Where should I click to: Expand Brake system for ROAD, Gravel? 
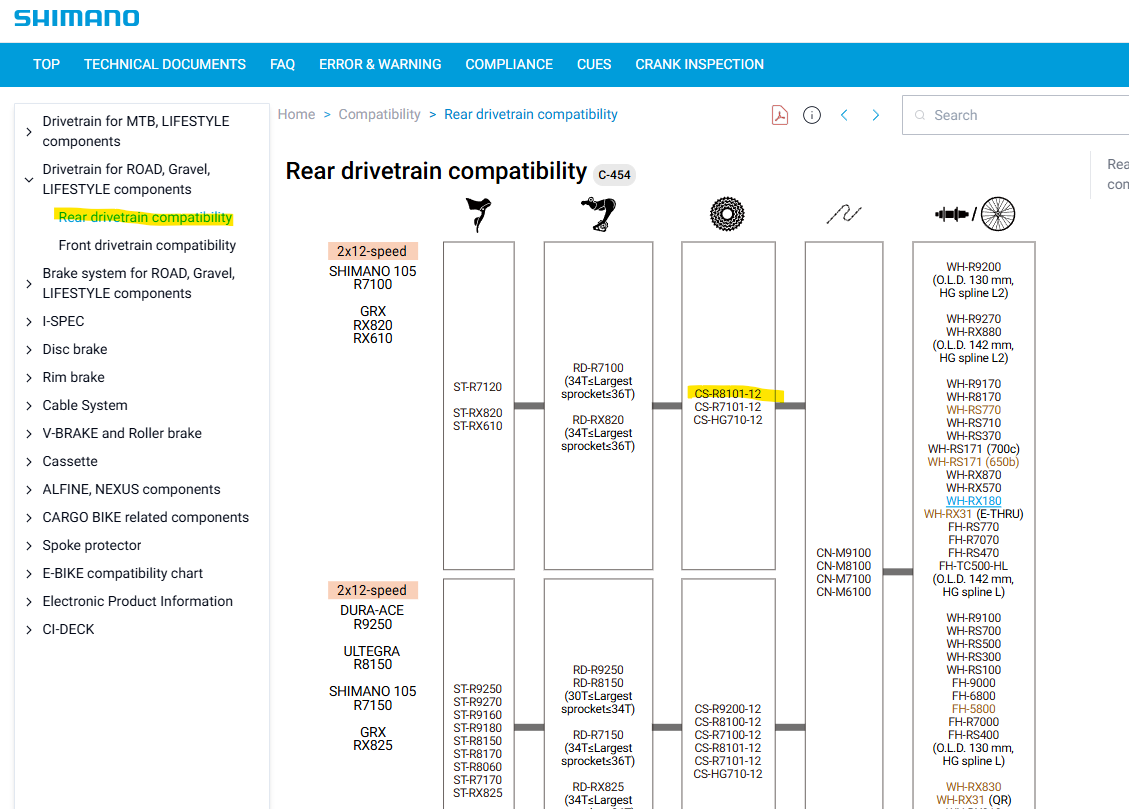[x=29, y=284]
